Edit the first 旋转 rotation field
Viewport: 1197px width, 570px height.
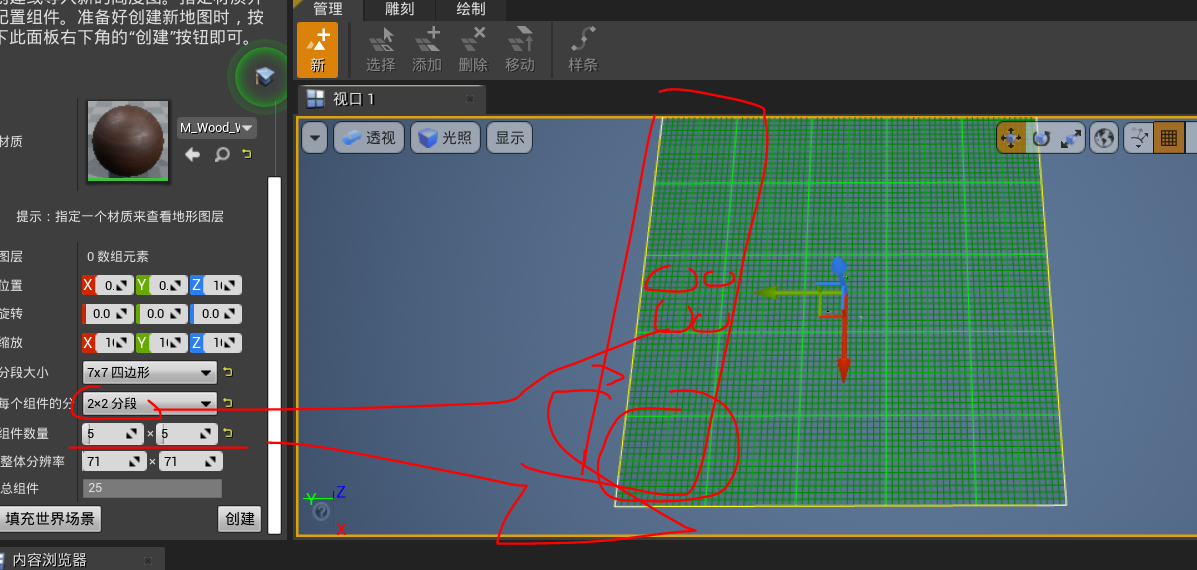pyautogui.click(x=108, y=314)
